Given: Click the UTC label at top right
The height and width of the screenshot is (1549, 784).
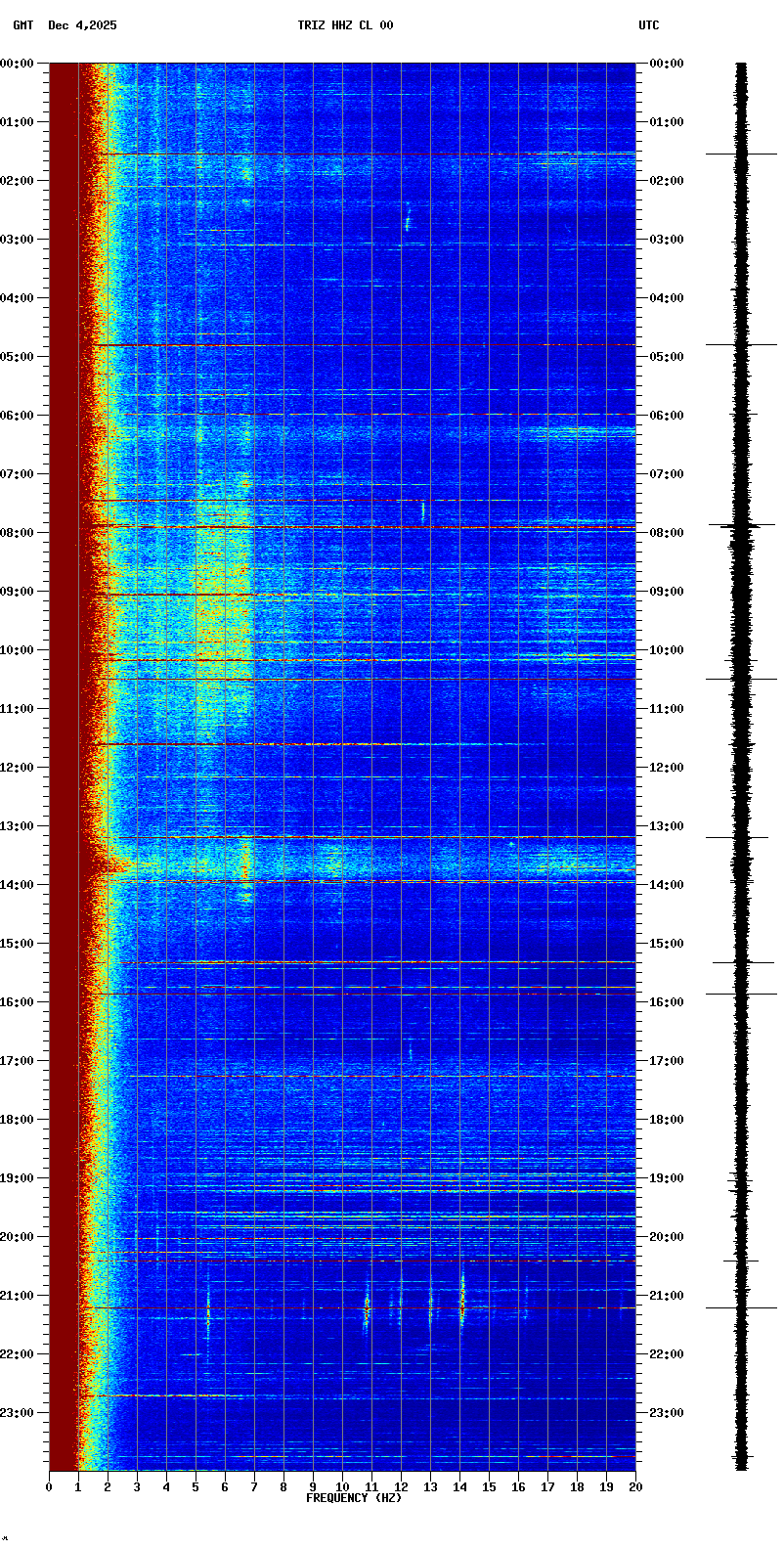Looking at the screenshot, I should 649,25.
